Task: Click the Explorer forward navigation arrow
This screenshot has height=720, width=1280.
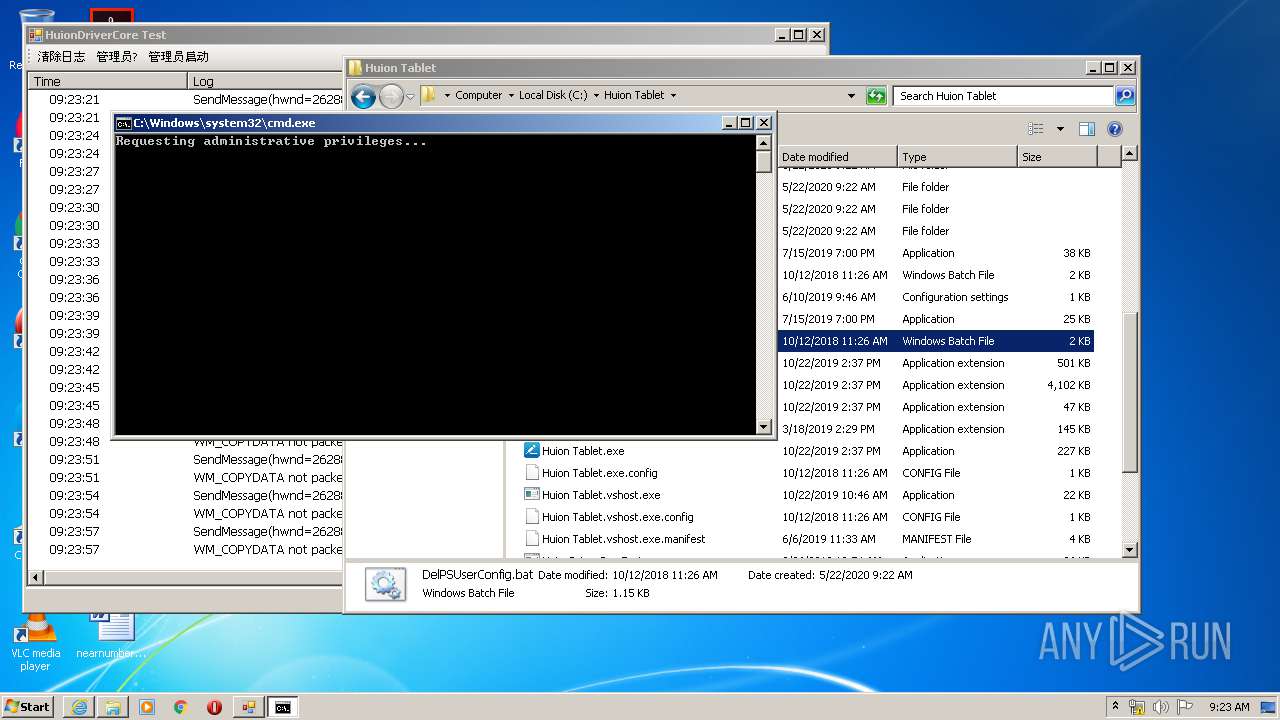Action: tap(391, 96)
